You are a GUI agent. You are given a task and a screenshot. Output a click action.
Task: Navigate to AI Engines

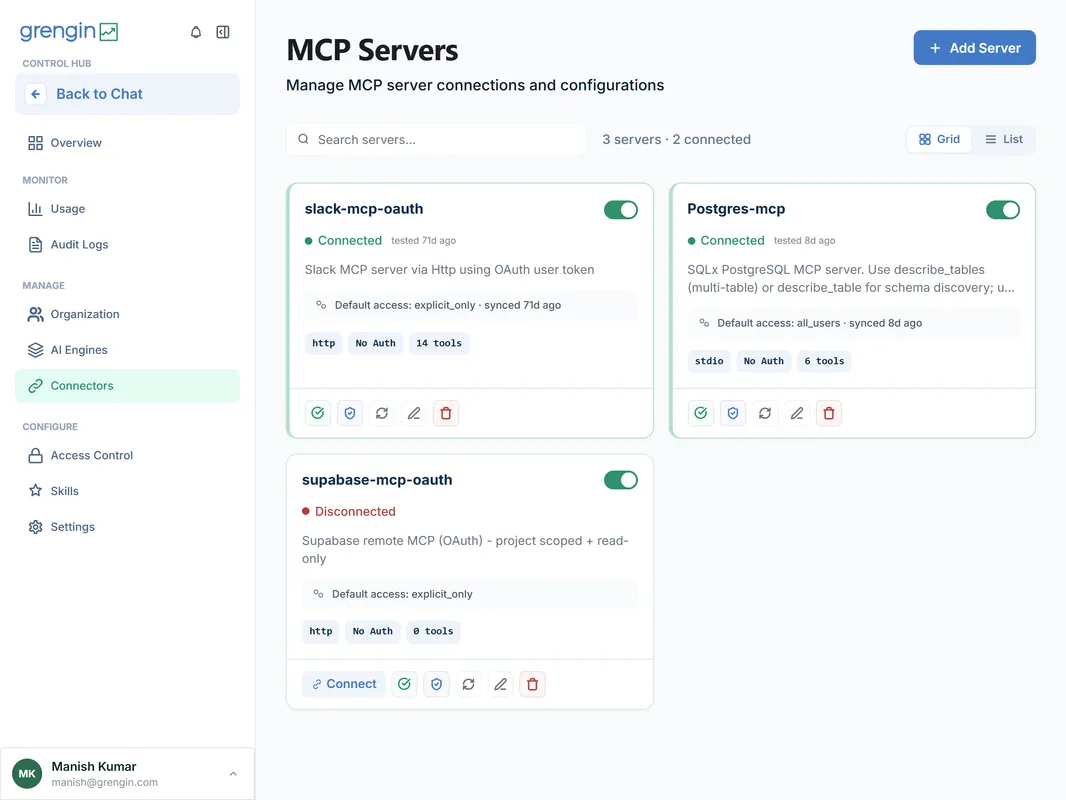point(127,349)
